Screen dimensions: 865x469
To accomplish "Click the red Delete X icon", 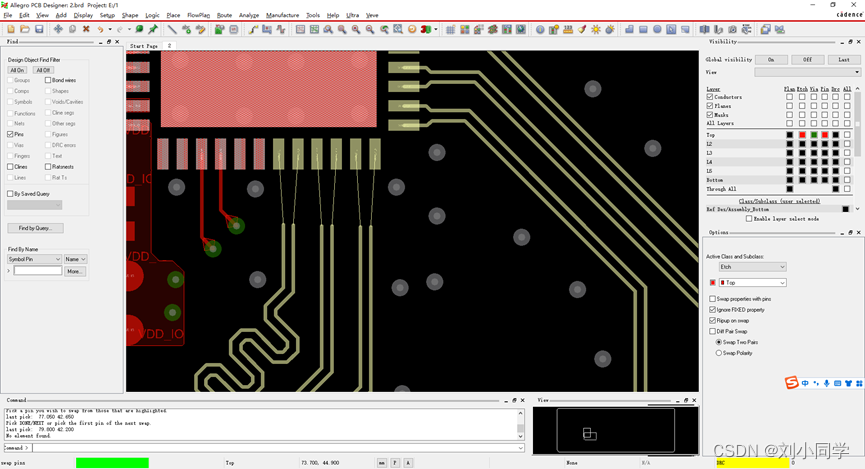I will (86, 29).
